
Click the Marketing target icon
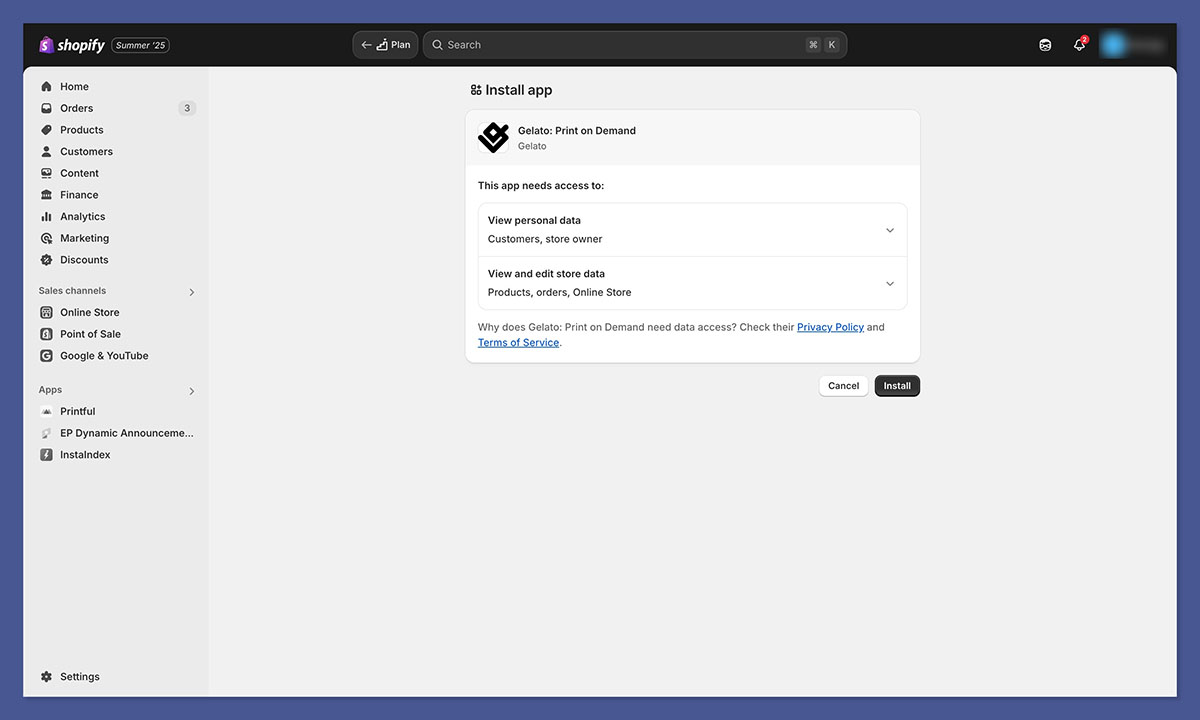[x=46, y=238]
